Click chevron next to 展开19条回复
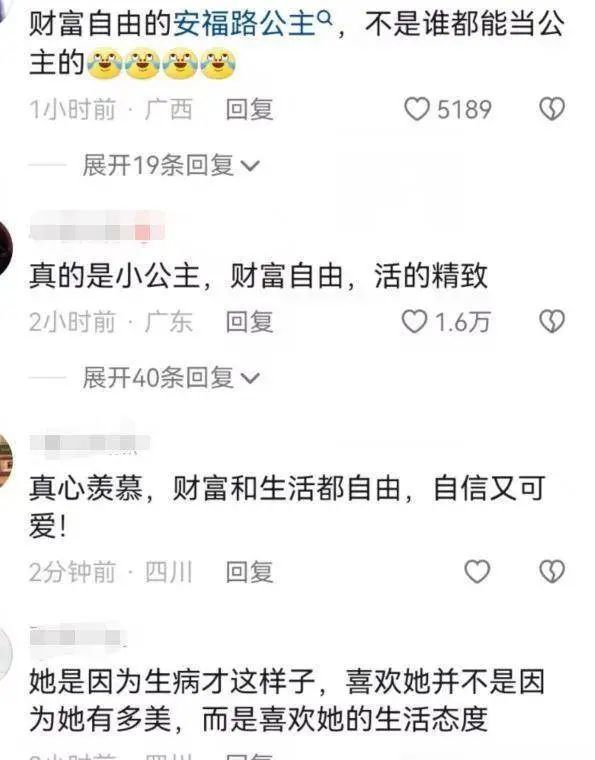Screen dimensions: 595x760 point(250,166)
